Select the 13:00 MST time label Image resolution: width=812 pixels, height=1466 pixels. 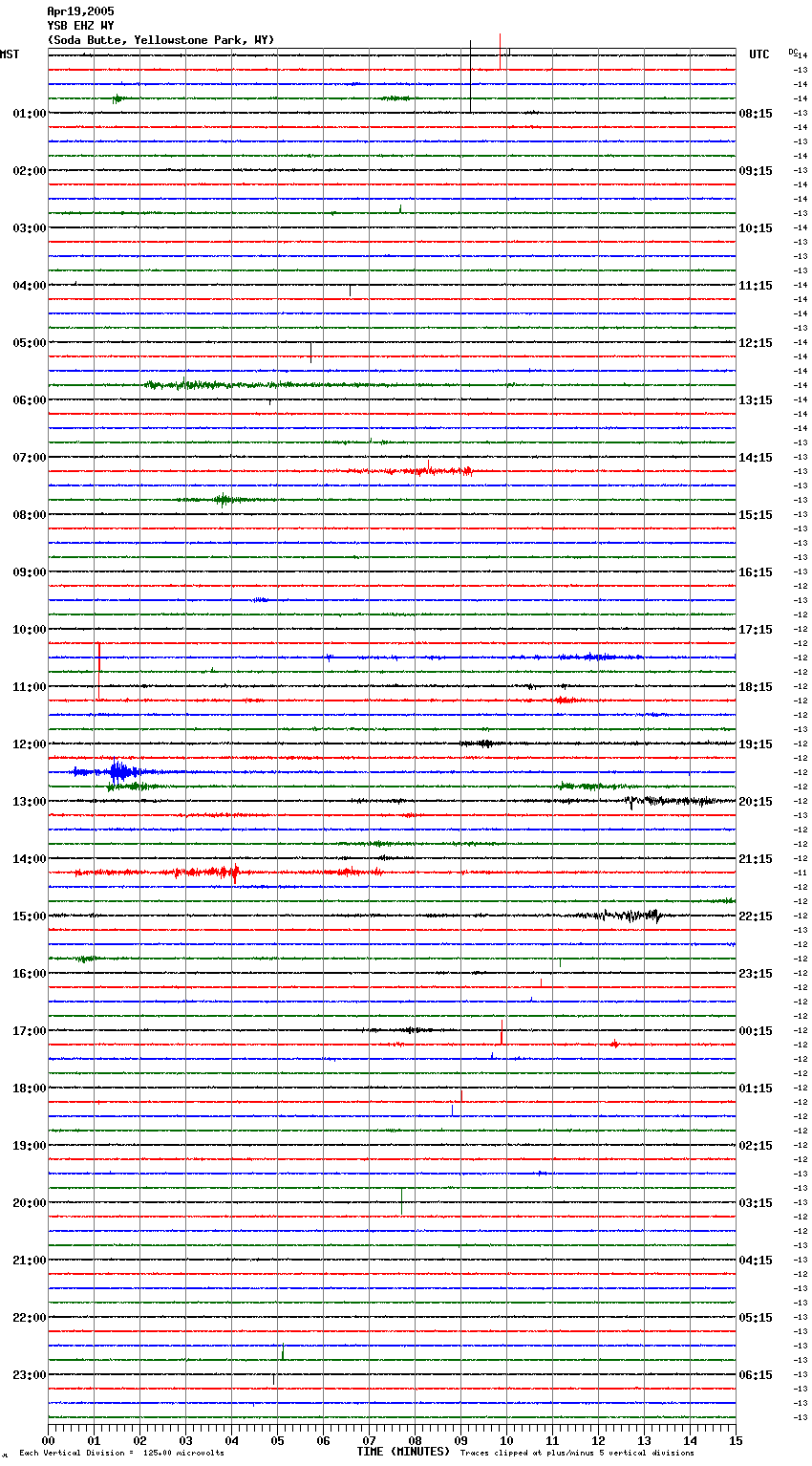coord(30,802)
